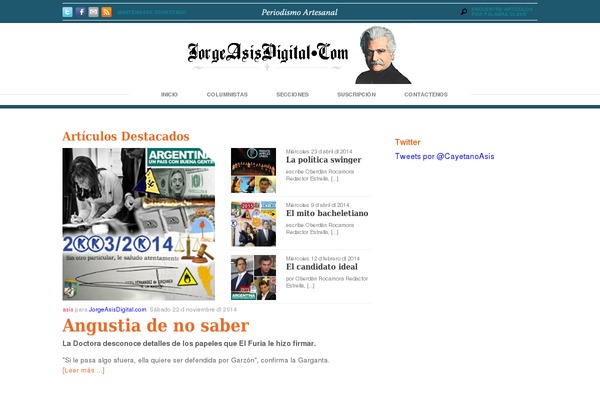
Task: Click date 'Miércoles 23 d abril dl 2014'
Action: [x=319, y=152]
